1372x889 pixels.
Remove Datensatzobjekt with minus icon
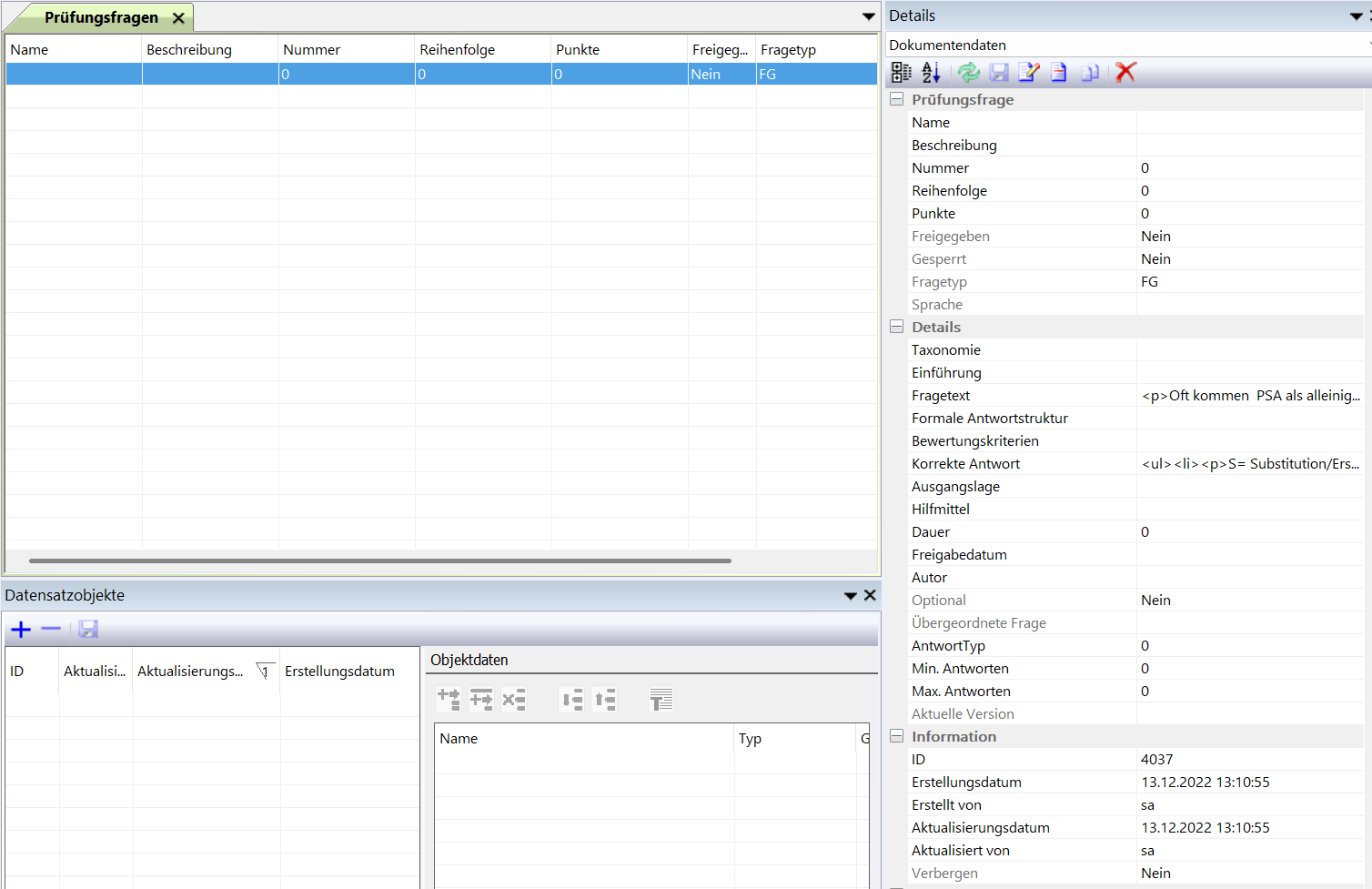tap(51, 629)
